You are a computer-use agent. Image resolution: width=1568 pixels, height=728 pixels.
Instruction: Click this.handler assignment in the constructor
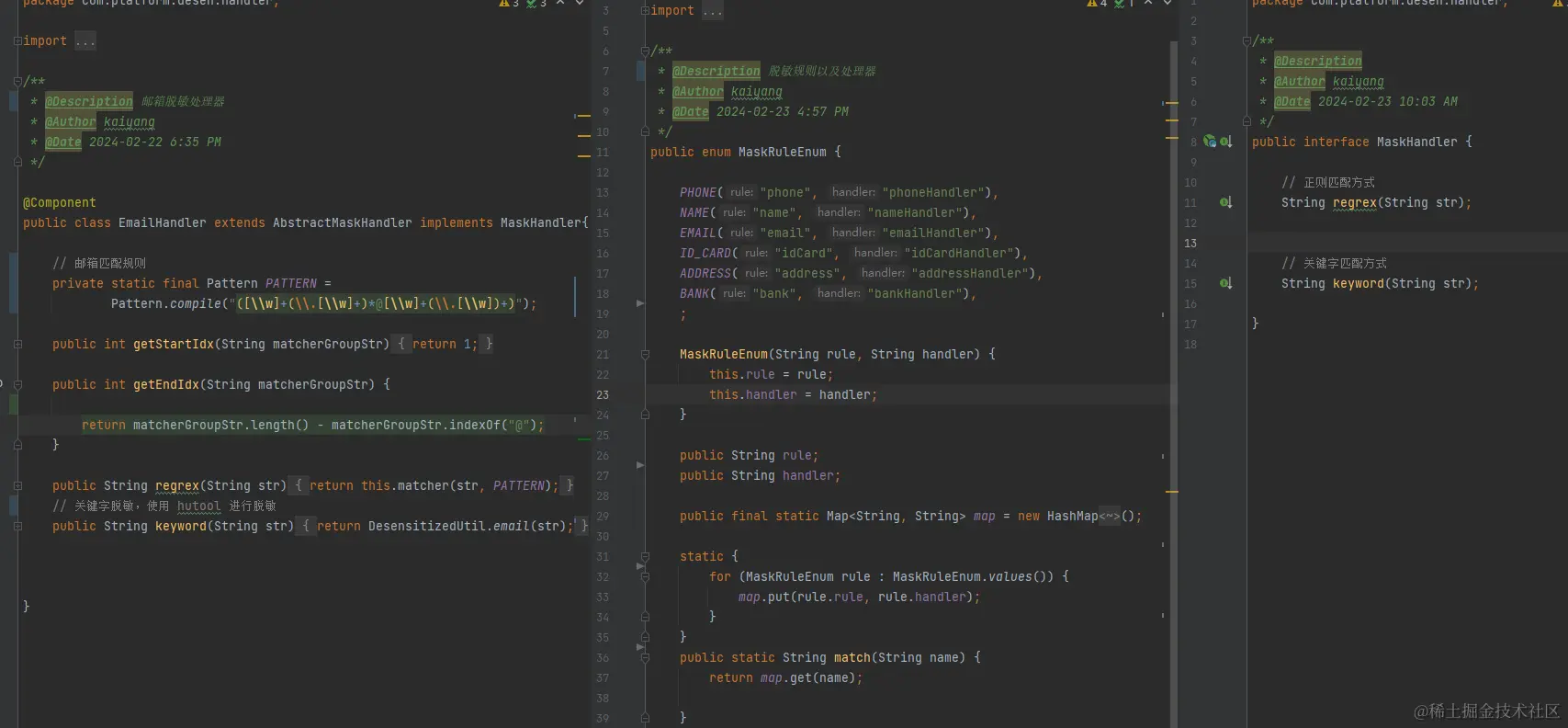[793, 394]
